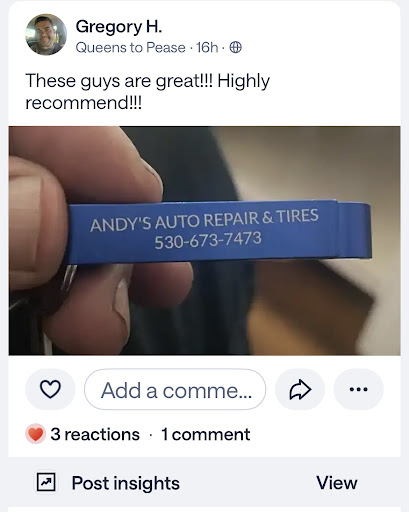The width and height of the screenshot is (409, 512).
Task: Click the red heart reaction icon
Action: tap(35, 434)
